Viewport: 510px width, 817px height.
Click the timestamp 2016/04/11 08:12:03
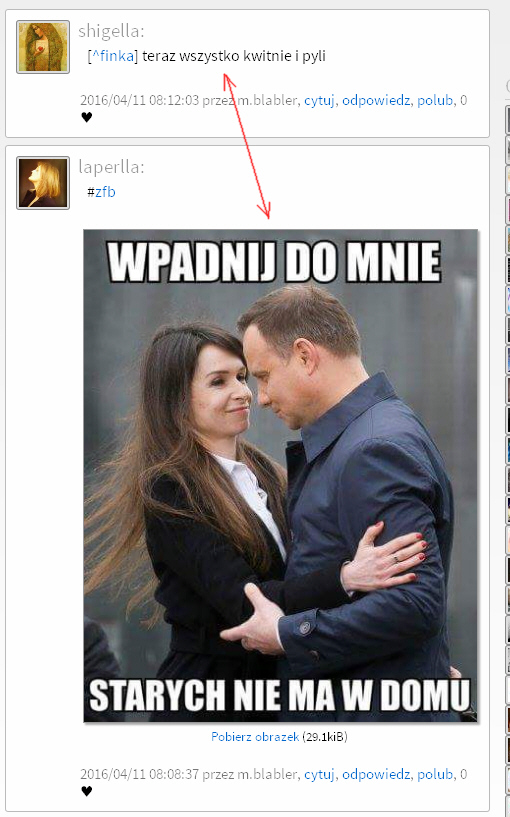140,100
